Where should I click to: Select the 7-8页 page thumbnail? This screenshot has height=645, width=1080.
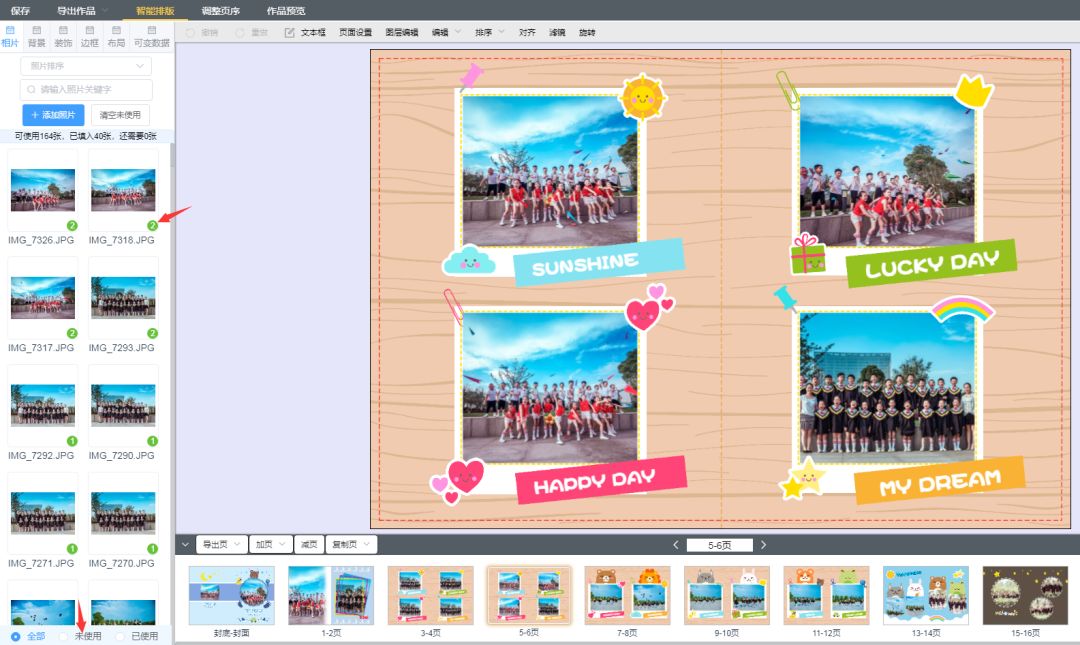627,595
